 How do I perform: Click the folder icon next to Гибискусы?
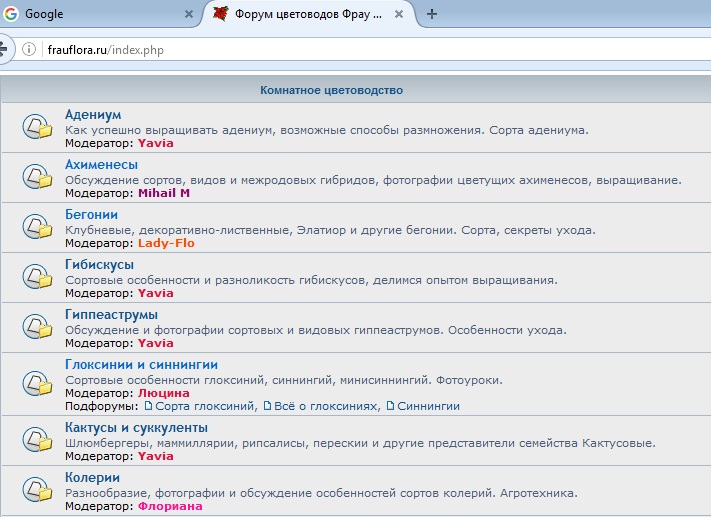[38, 278]
